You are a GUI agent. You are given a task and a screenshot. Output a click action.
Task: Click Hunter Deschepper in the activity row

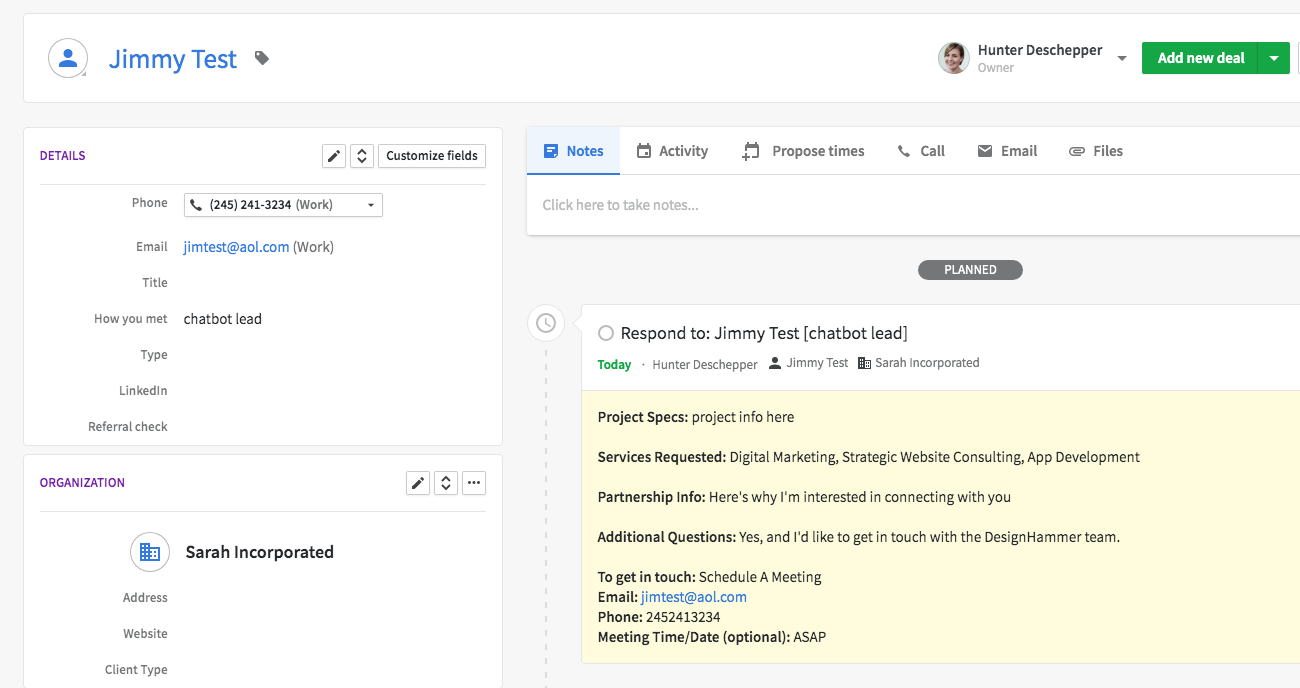[x=705, y=365]
